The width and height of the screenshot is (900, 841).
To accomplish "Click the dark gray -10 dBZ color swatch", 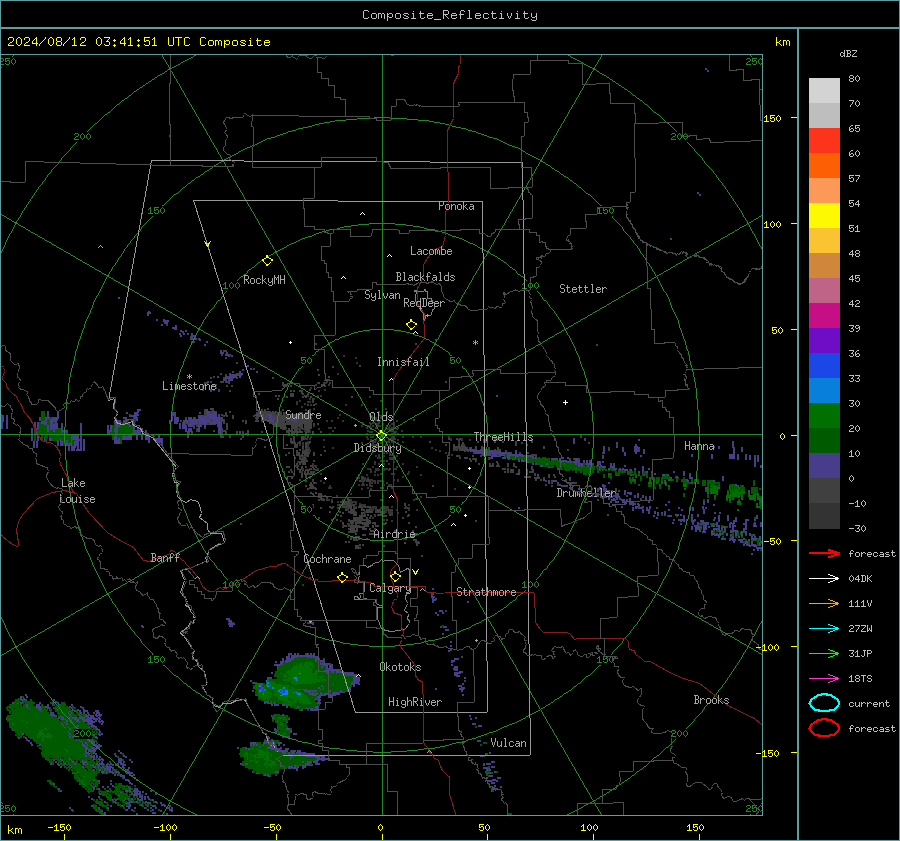I will (824, 491).
